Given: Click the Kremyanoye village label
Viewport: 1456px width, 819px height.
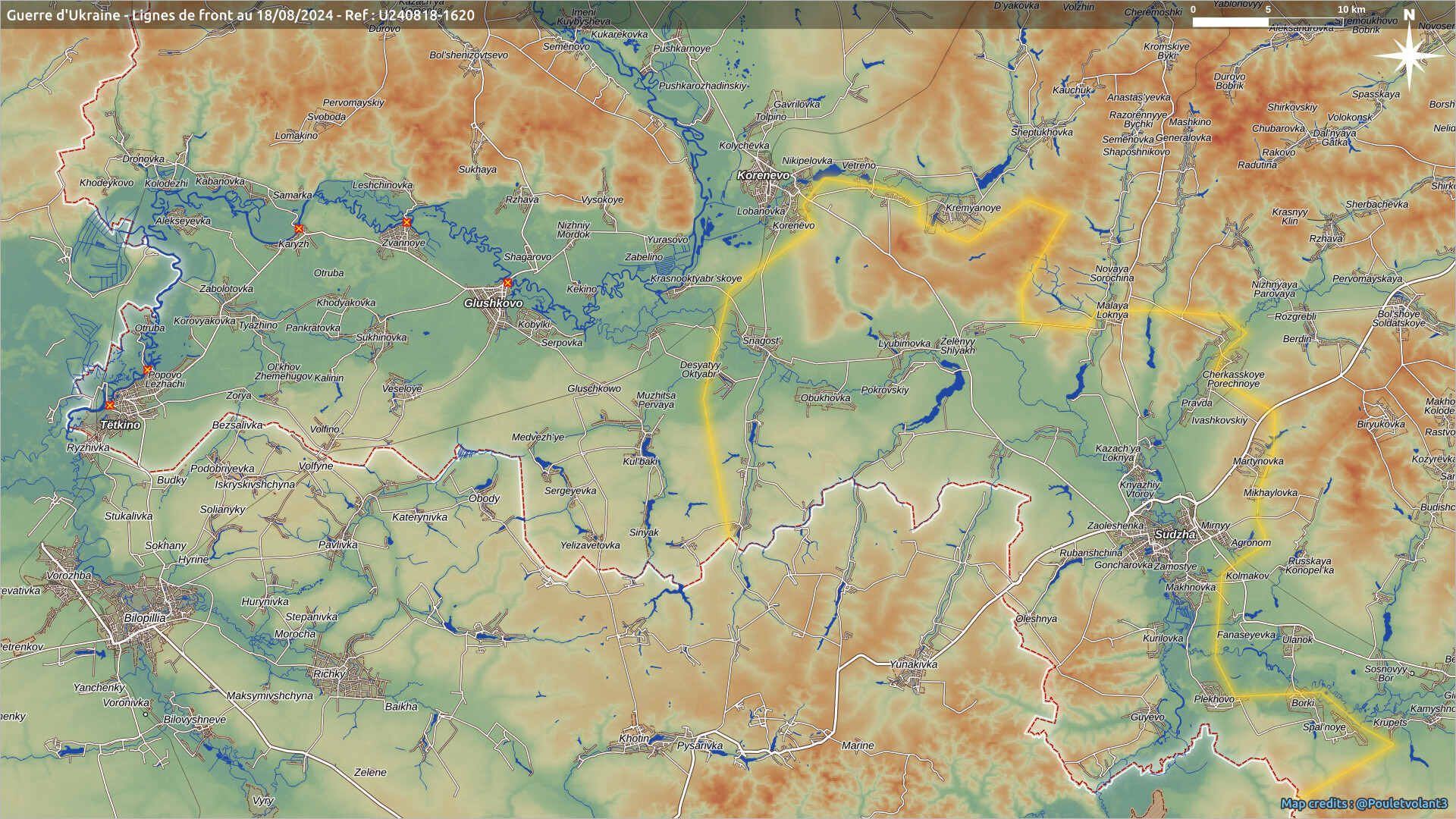Looking at the screenshot, I should point(973,208).
